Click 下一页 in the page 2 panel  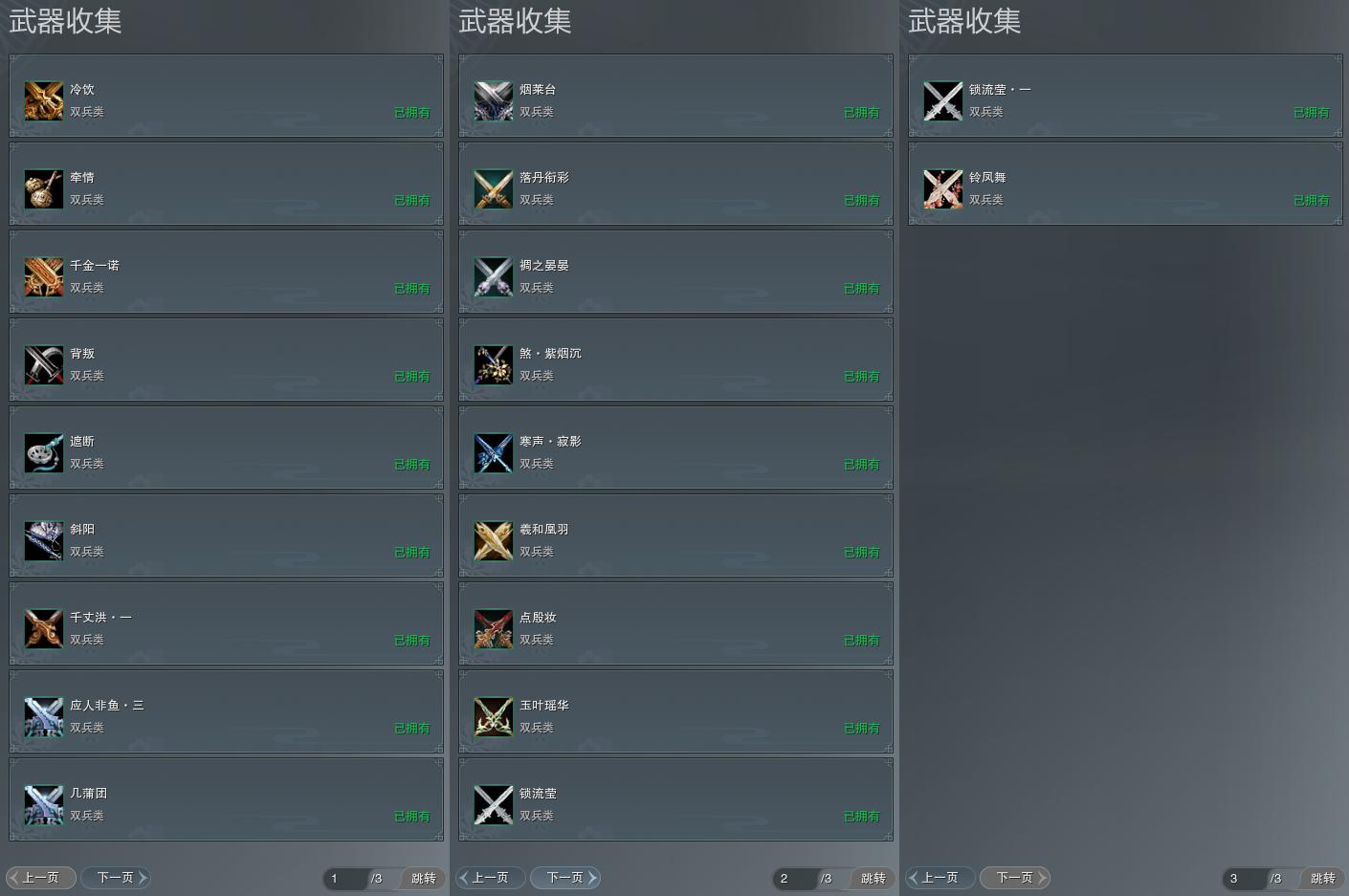[565, 877]
